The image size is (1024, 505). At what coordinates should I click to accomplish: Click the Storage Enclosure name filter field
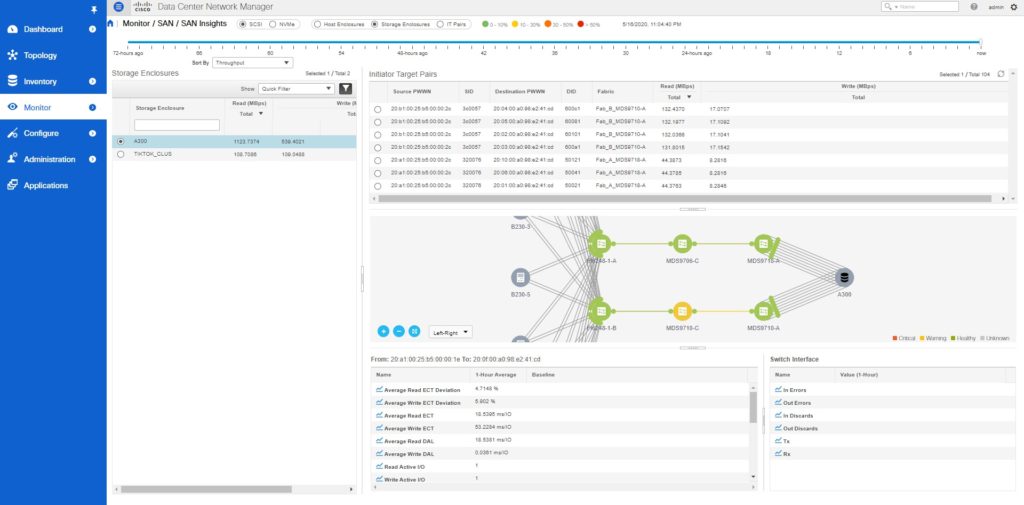point(177,125)
